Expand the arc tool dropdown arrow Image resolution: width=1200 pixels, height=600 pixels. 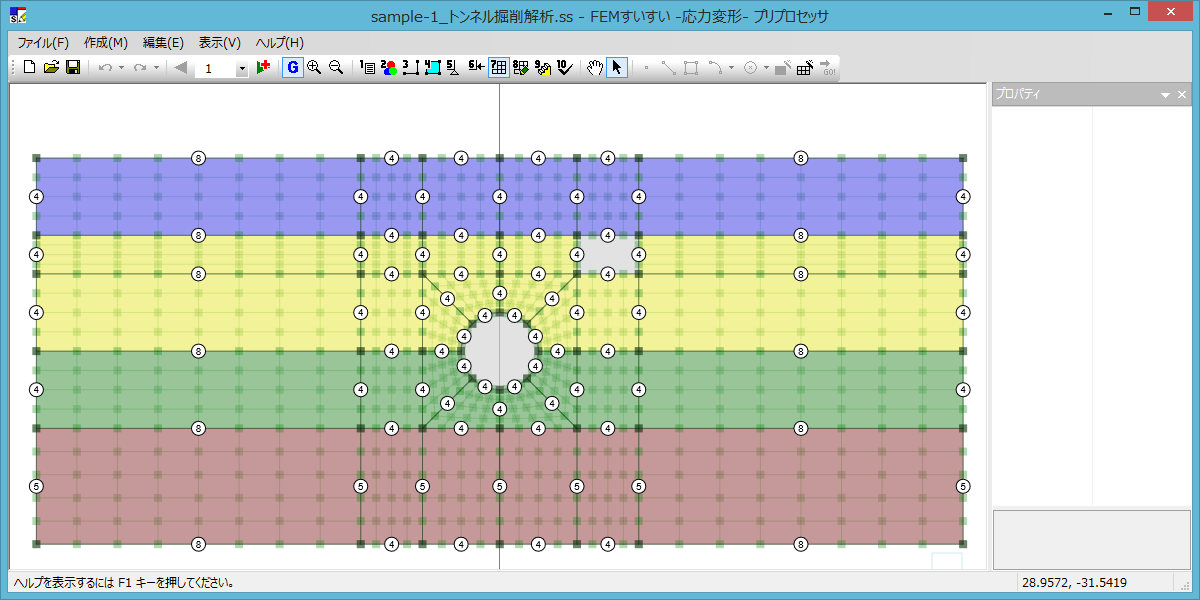(731, 68)
